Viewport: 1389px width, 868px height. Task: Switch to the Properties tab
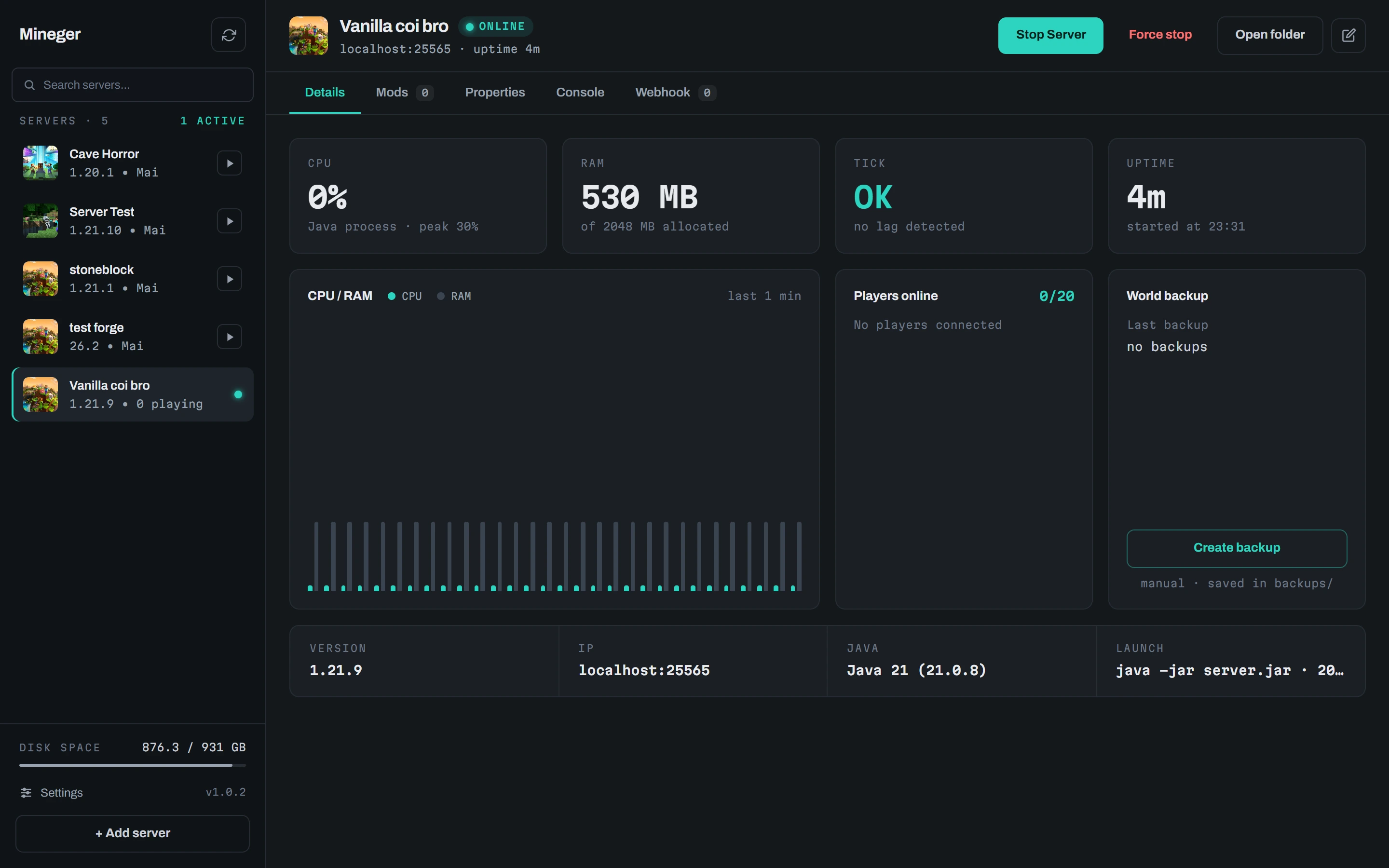(495, 93)
